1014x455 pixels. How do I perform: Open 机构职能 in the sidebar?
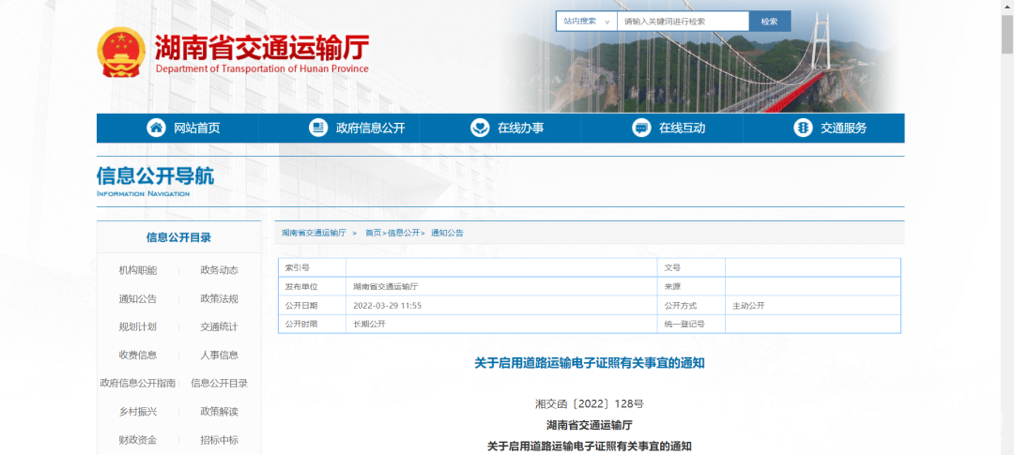click(138, 270)
